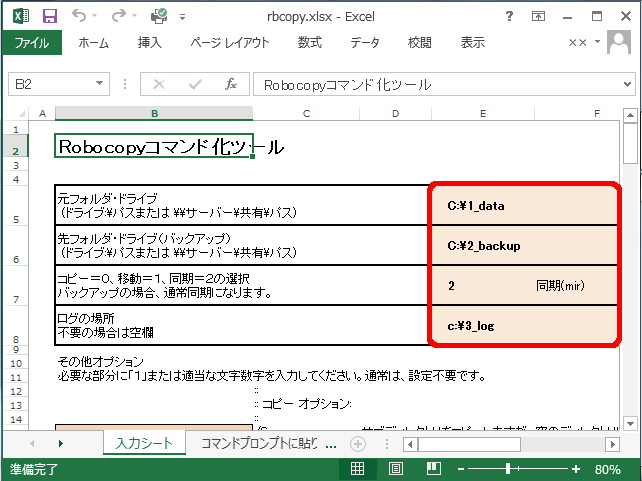This screenshot has height=481, width=642.
Task: Customize the Quick Access Toolbar dropdown
Action: [x=183, y=17]
